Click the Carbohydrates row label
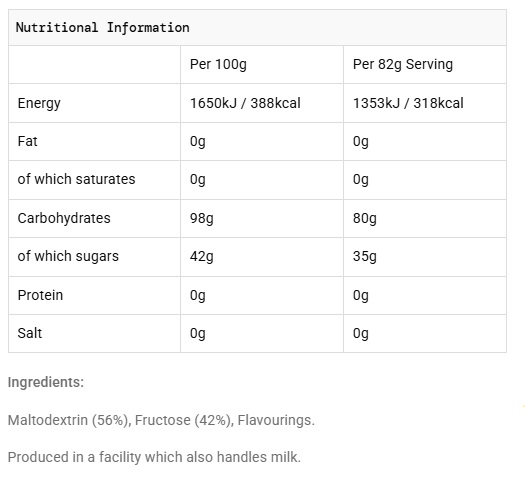The height and width of the screenshot is (481, 525). coord(64,218)
